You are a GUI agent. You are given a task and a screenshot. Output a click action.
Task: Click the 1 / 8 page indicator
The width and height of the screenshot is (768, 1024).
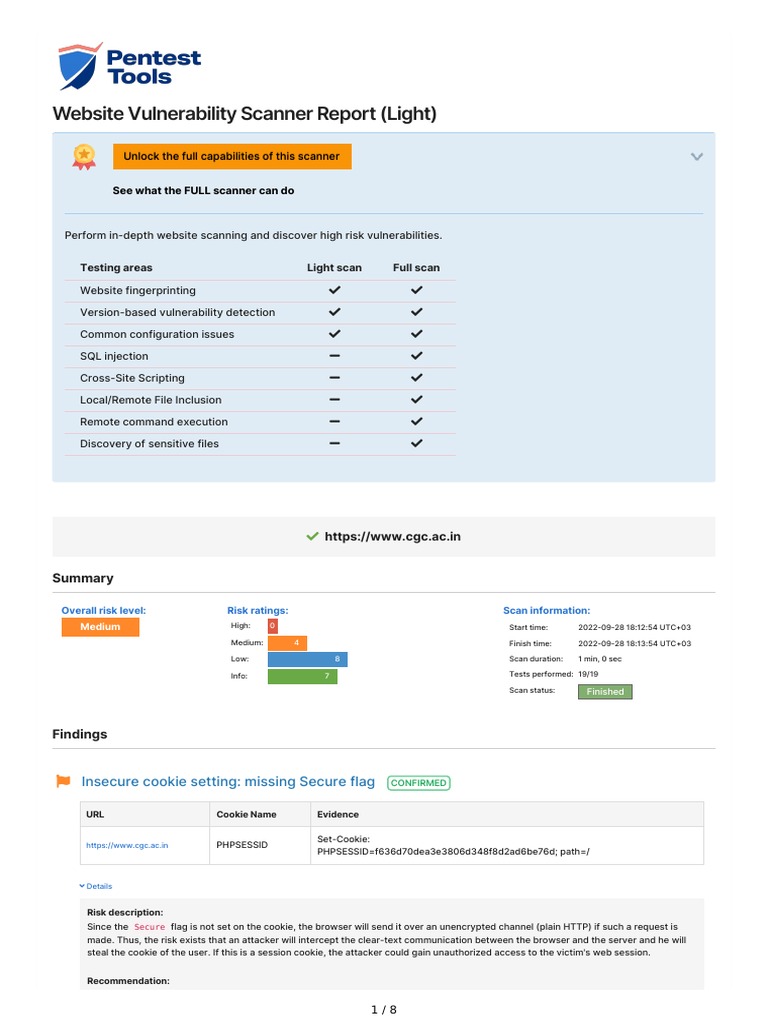[384, 1009]
